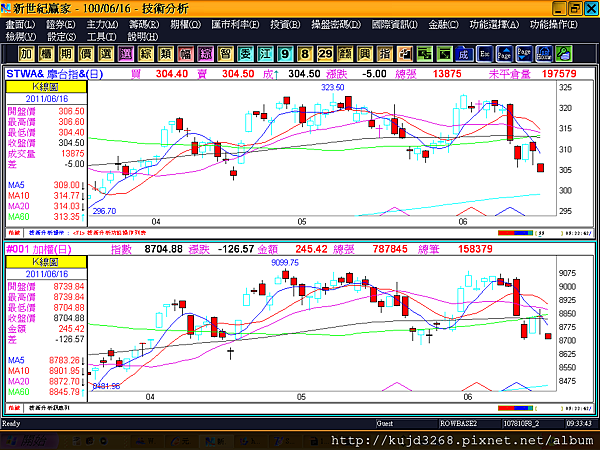Click the 類 toolbar icon
The width and height of the screenshot is (600, 450).
165,54
